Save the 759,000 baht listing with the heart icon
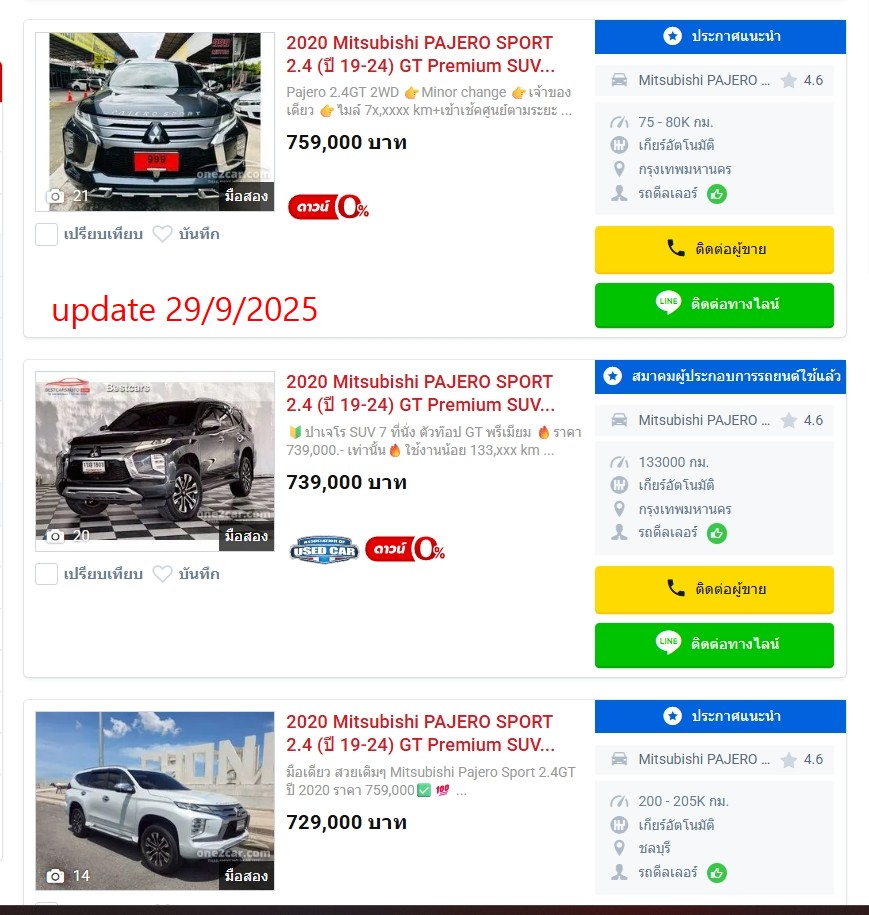Screen dimensions: 869x915 pyautogui.click(x=162, y=235)
